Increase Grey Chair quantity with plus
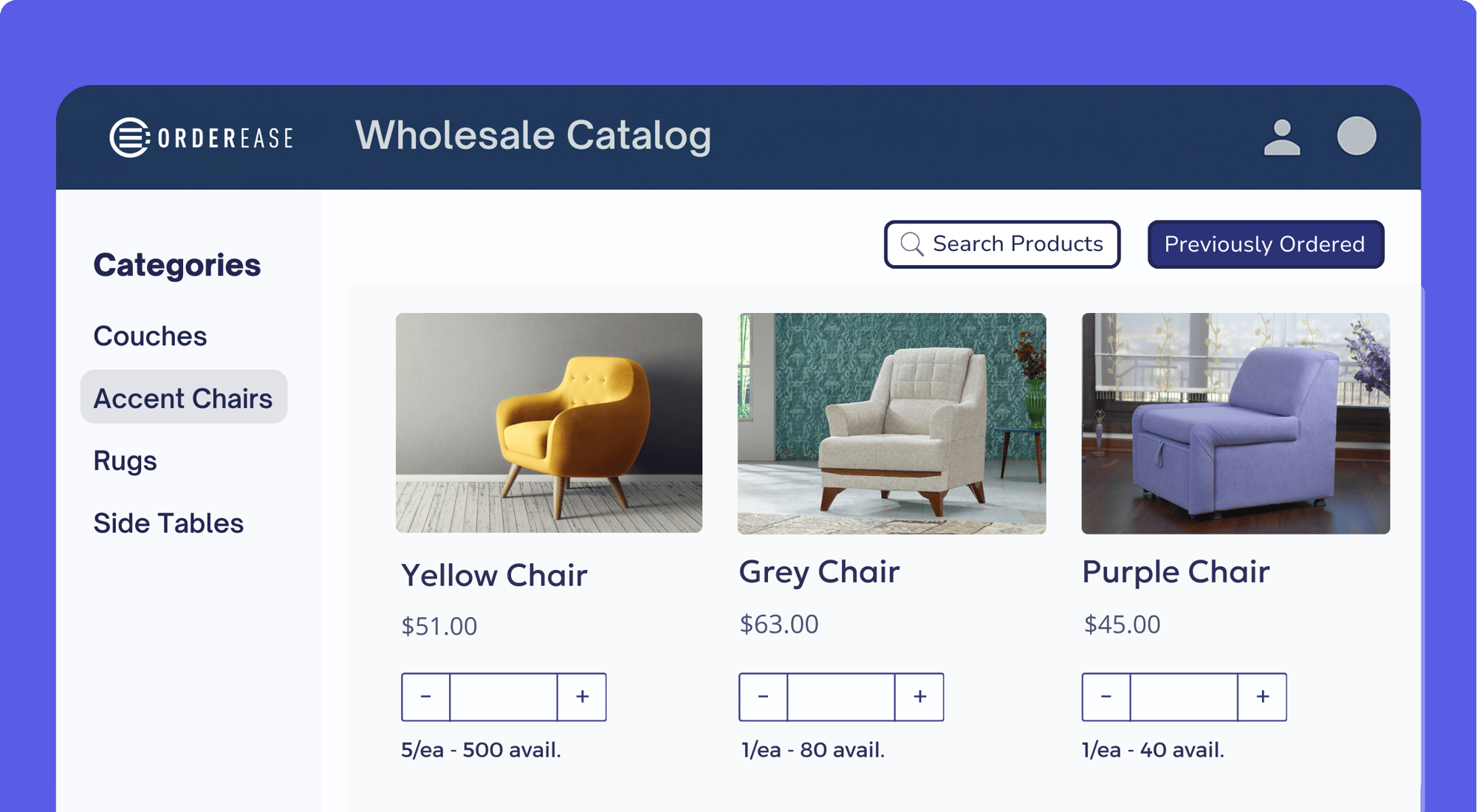This screenshot has width=1477, height=812. click(x=919, y=697)
